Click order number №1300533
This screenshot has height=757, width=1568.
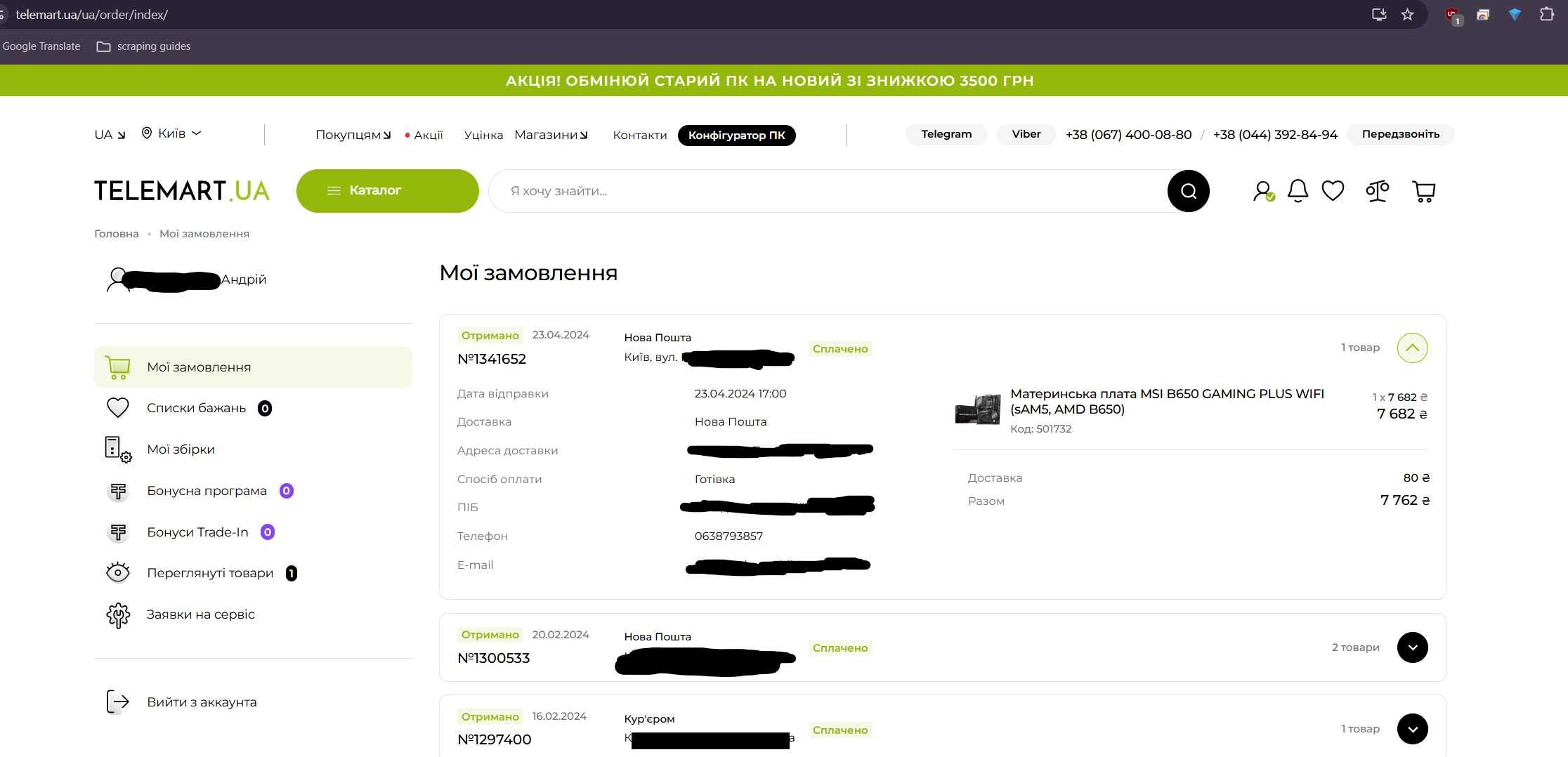(493, 658)
